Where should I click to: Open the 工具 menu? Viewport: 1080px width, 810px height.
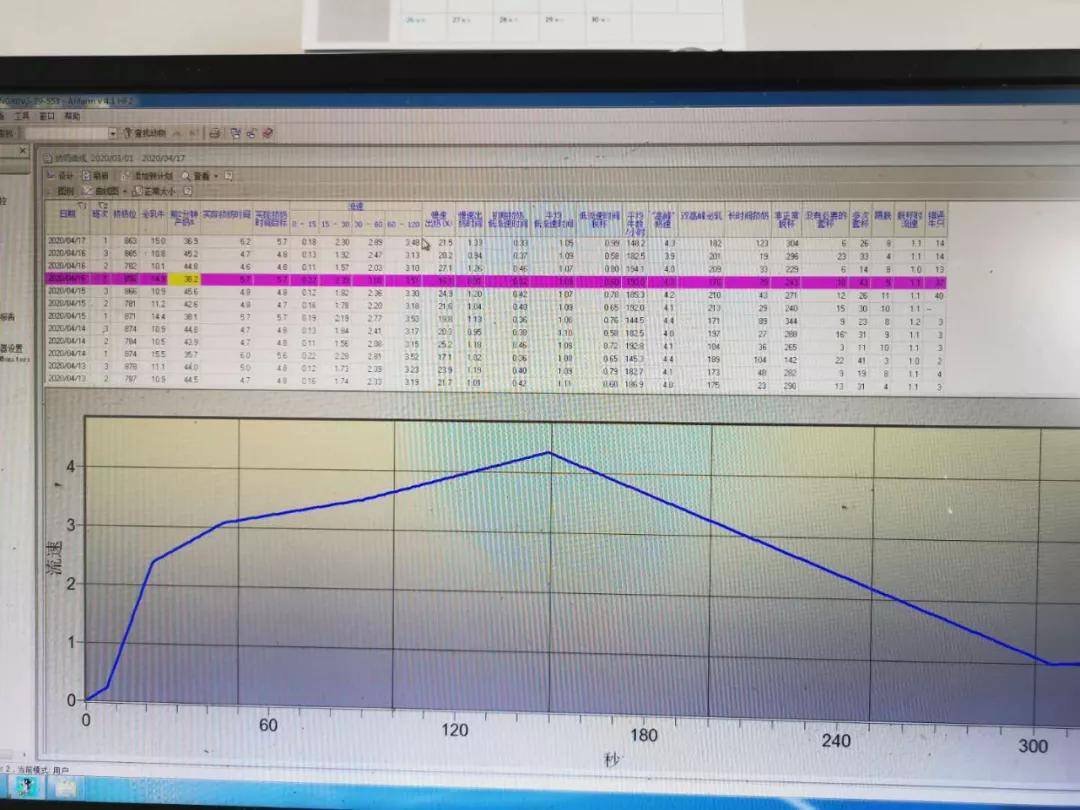tap(23, 116)
